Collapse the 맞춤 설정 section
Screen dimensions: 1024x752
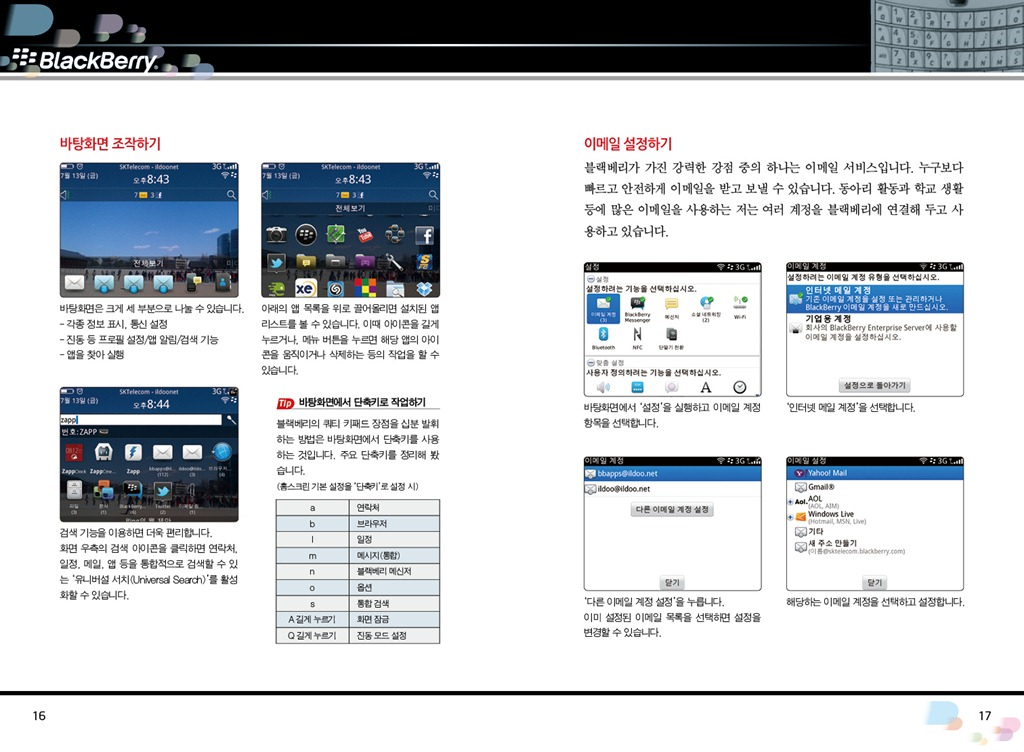(591, 362)
